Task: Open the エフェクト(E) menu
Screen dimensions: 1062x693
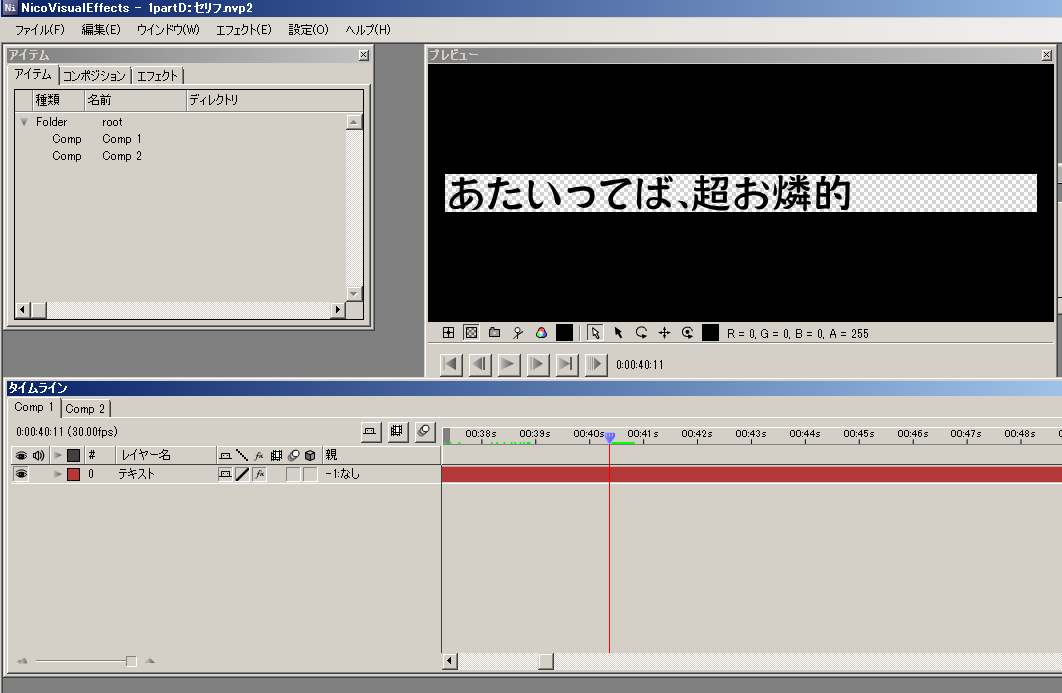Action: click(244, 30)
